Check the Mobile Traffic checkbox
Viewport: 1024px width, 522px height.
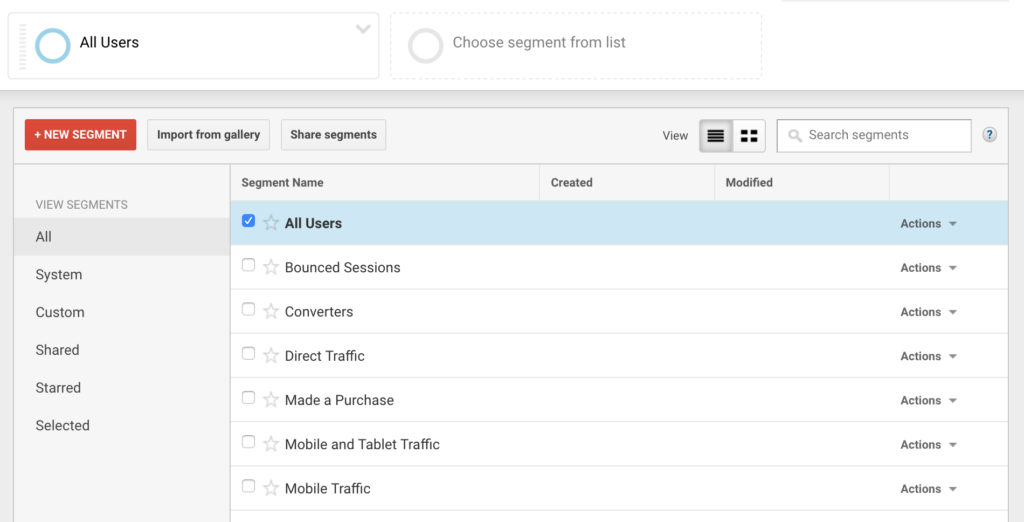tap(248, 486)
